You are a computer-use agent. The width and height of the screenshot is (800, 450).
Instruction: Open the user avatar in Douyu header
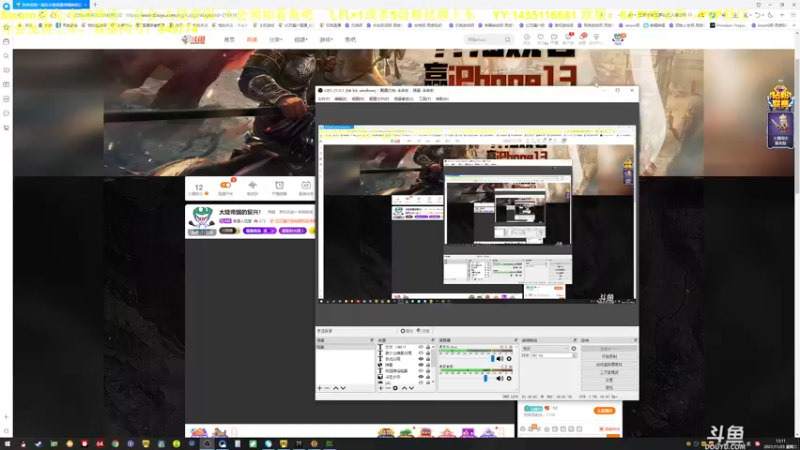[618, 38]
